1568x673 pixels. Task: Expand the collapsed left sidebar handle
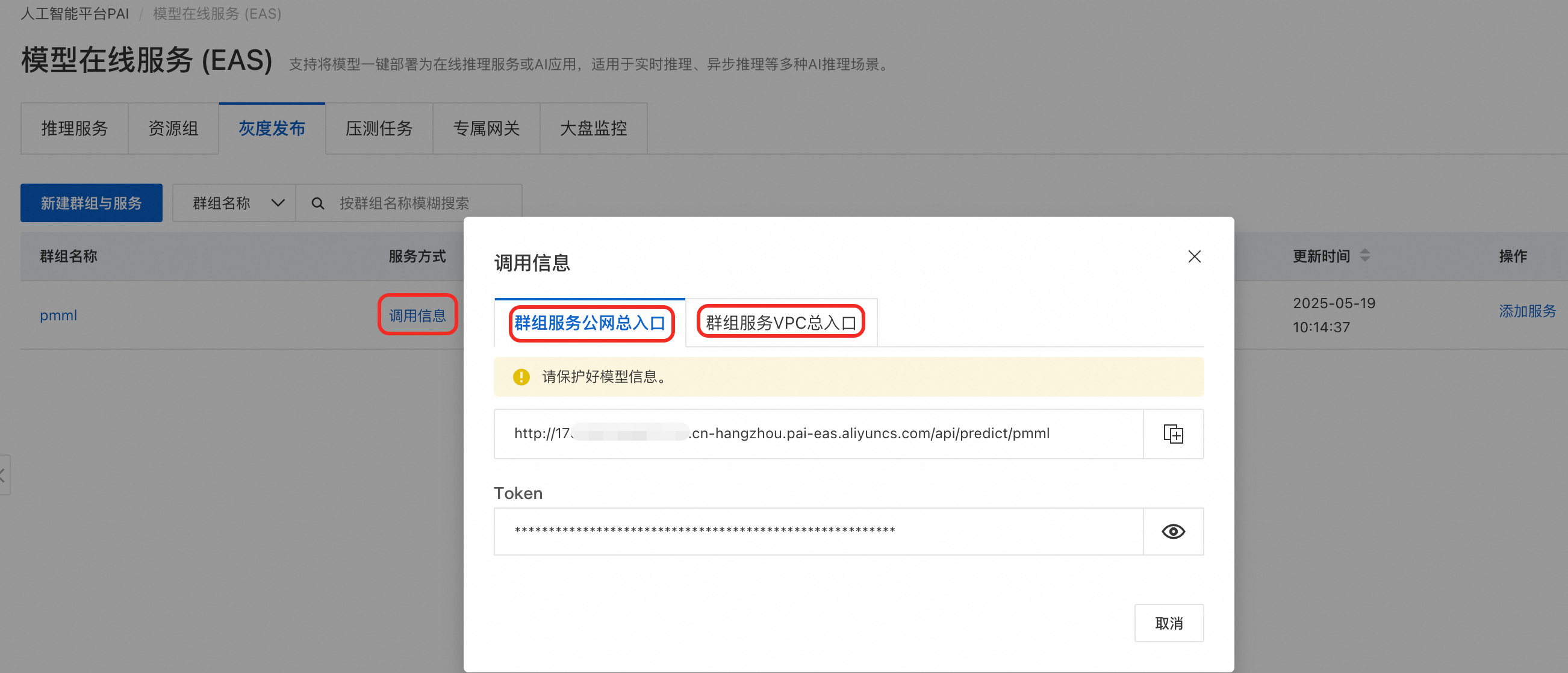[4, 474]
